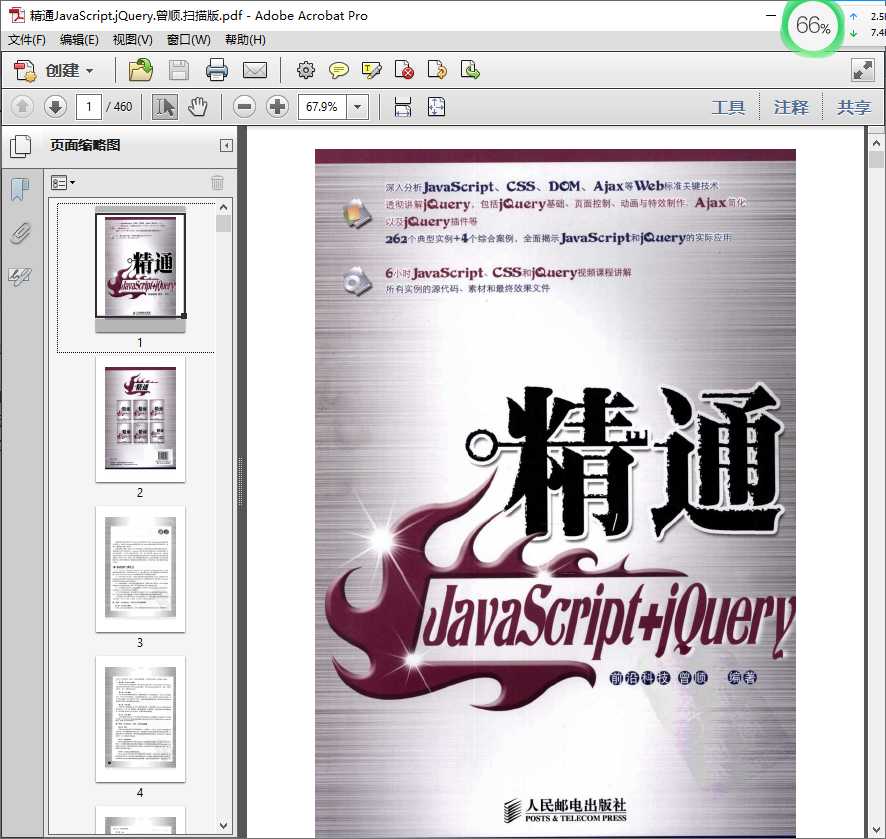This screenshot has width=886, height=839.
Task: Open the 视图(V) menu
Action: 132,40
